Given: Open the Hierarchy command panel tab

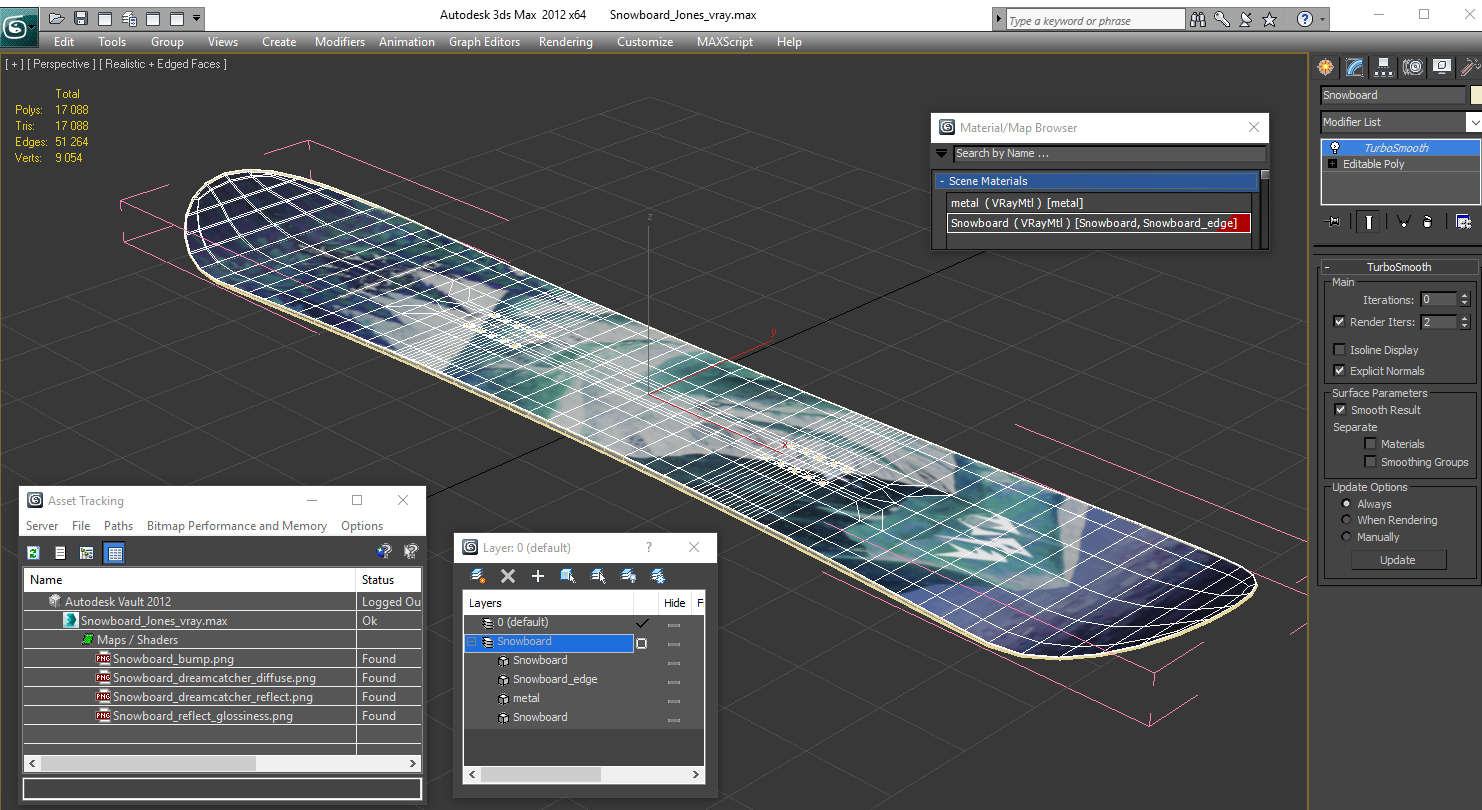Looking at the screenshot, I should click(x=1383, y=67).
